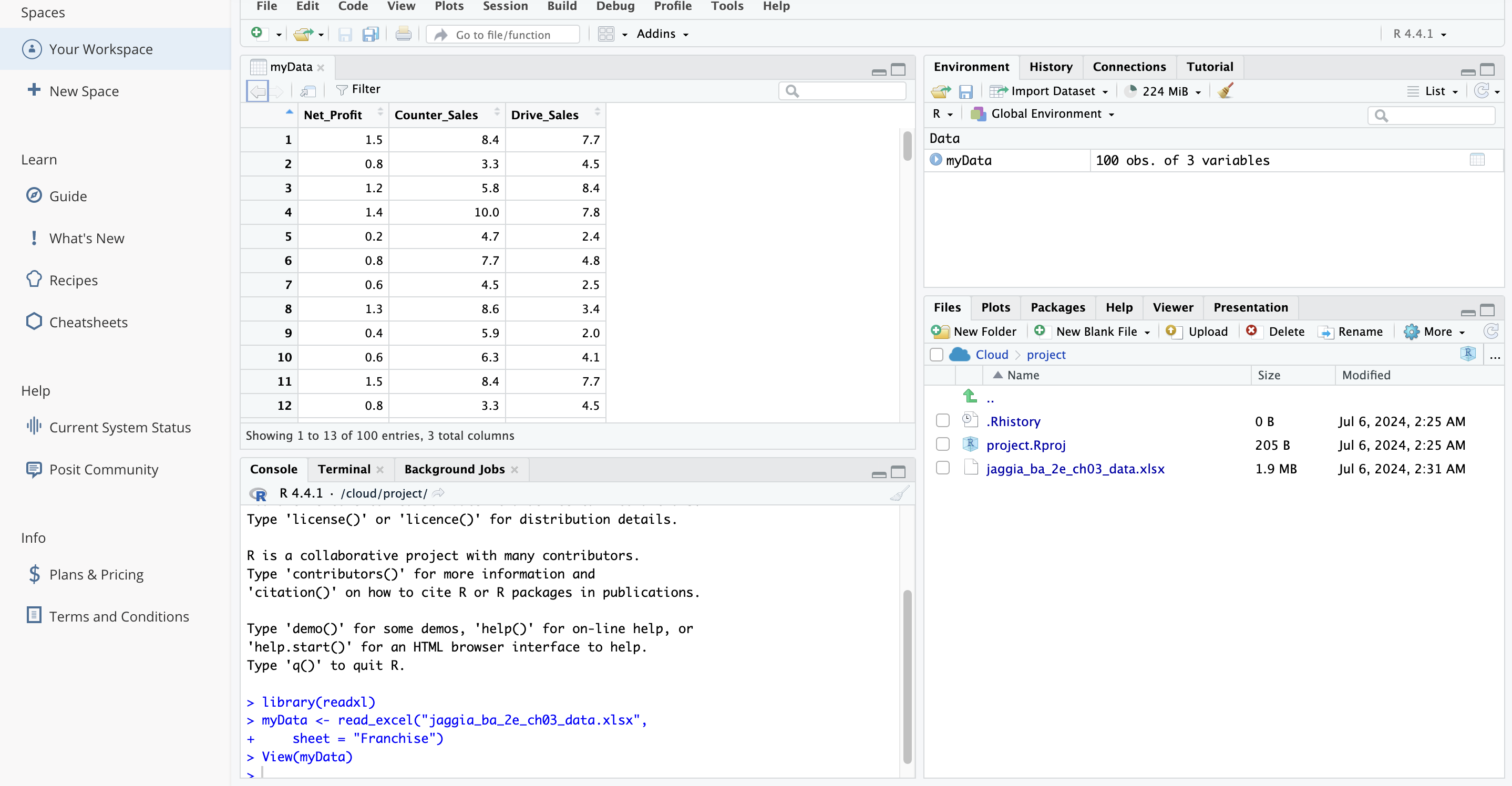1512x786 pixels.
Task: Open the List view dropdown
Action: [x=1432, y=91]
